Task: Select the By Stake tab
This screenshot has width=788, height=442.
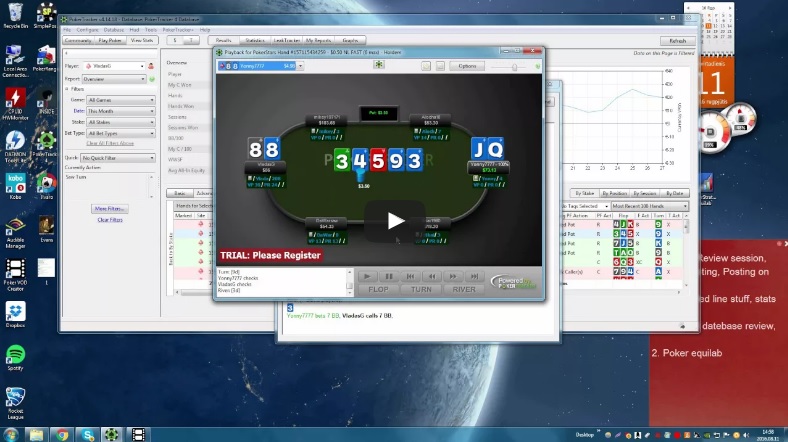Action: pyautogui.click(x=584, y=193)
